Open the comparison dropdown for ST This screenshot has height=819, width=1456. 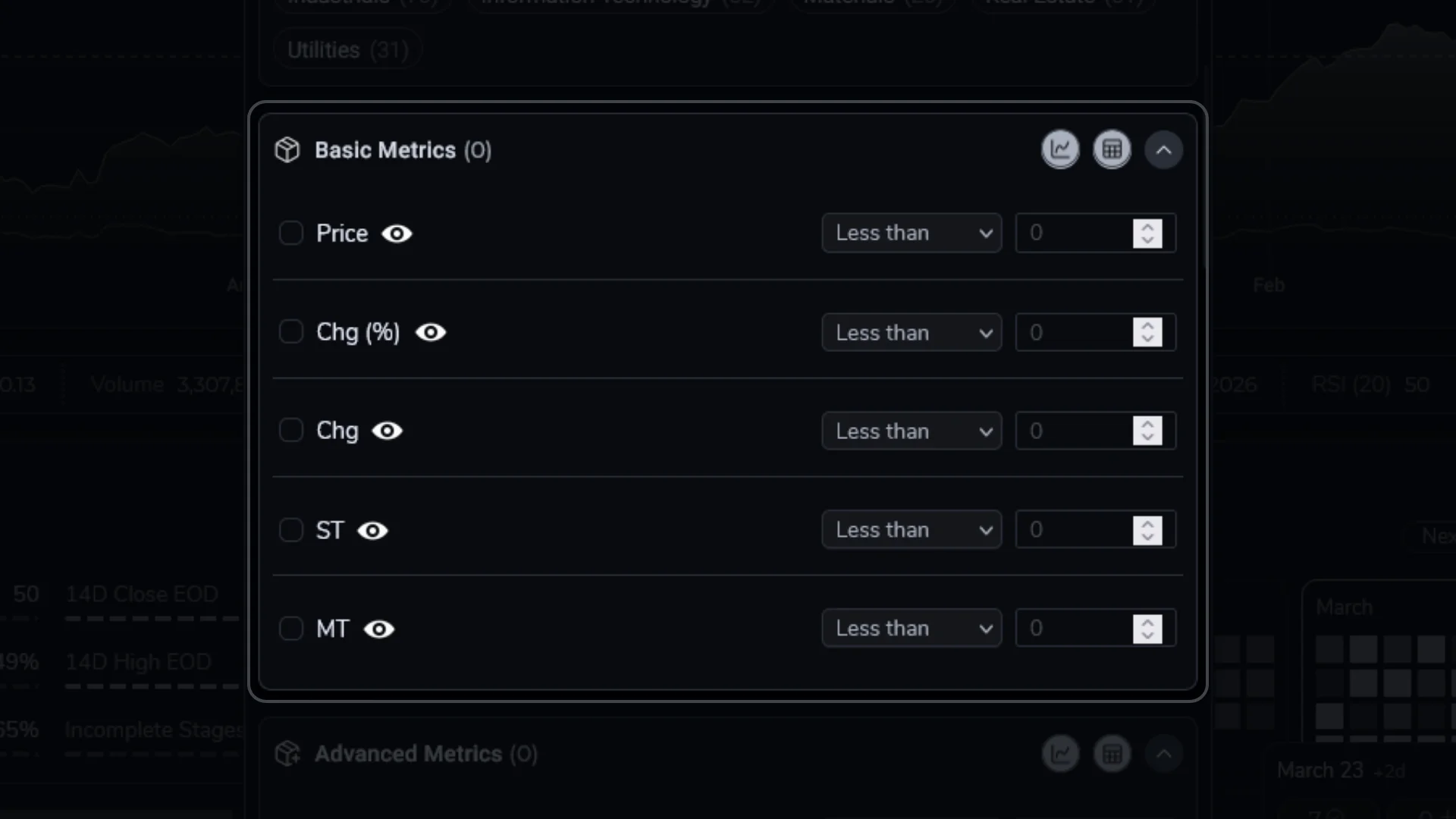coord(911,529)
